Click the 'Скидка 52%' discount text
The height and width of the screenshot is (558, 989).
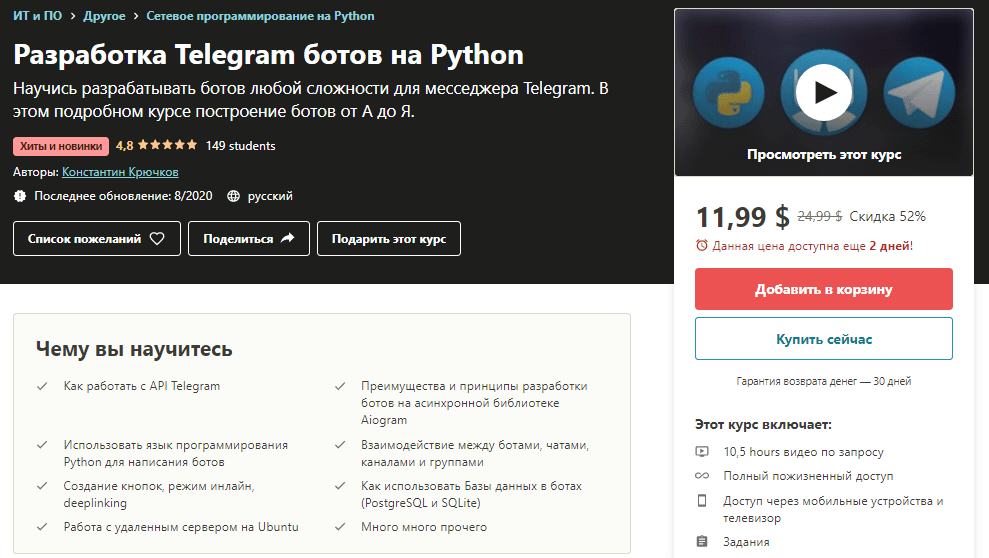887,216
